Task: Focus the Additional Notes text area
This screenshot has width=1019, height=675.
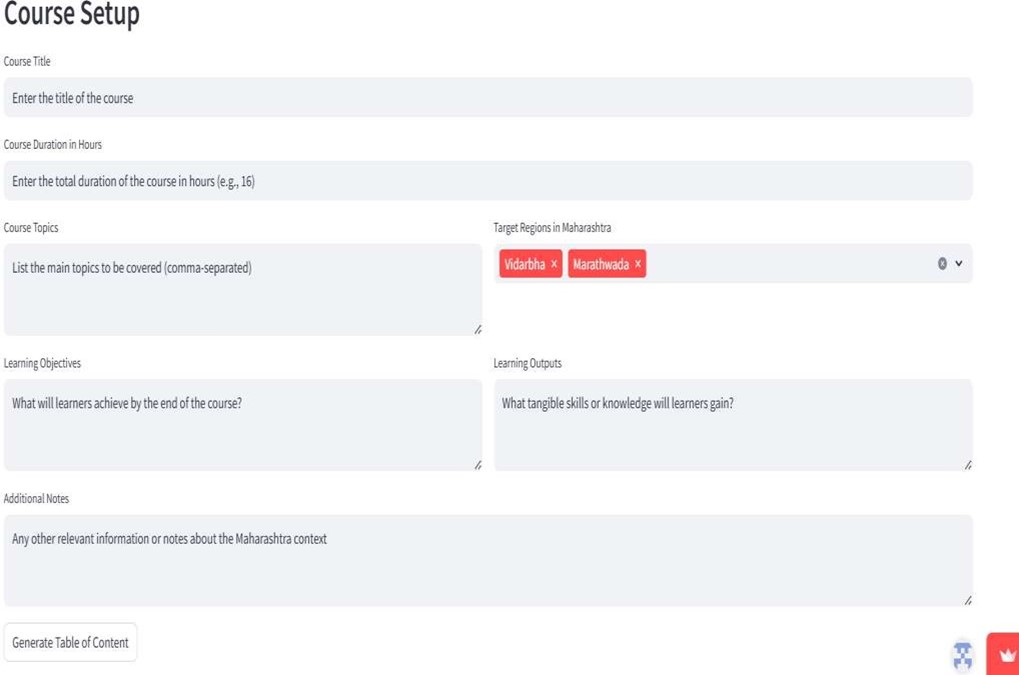Action: click(x=488, y=561)
